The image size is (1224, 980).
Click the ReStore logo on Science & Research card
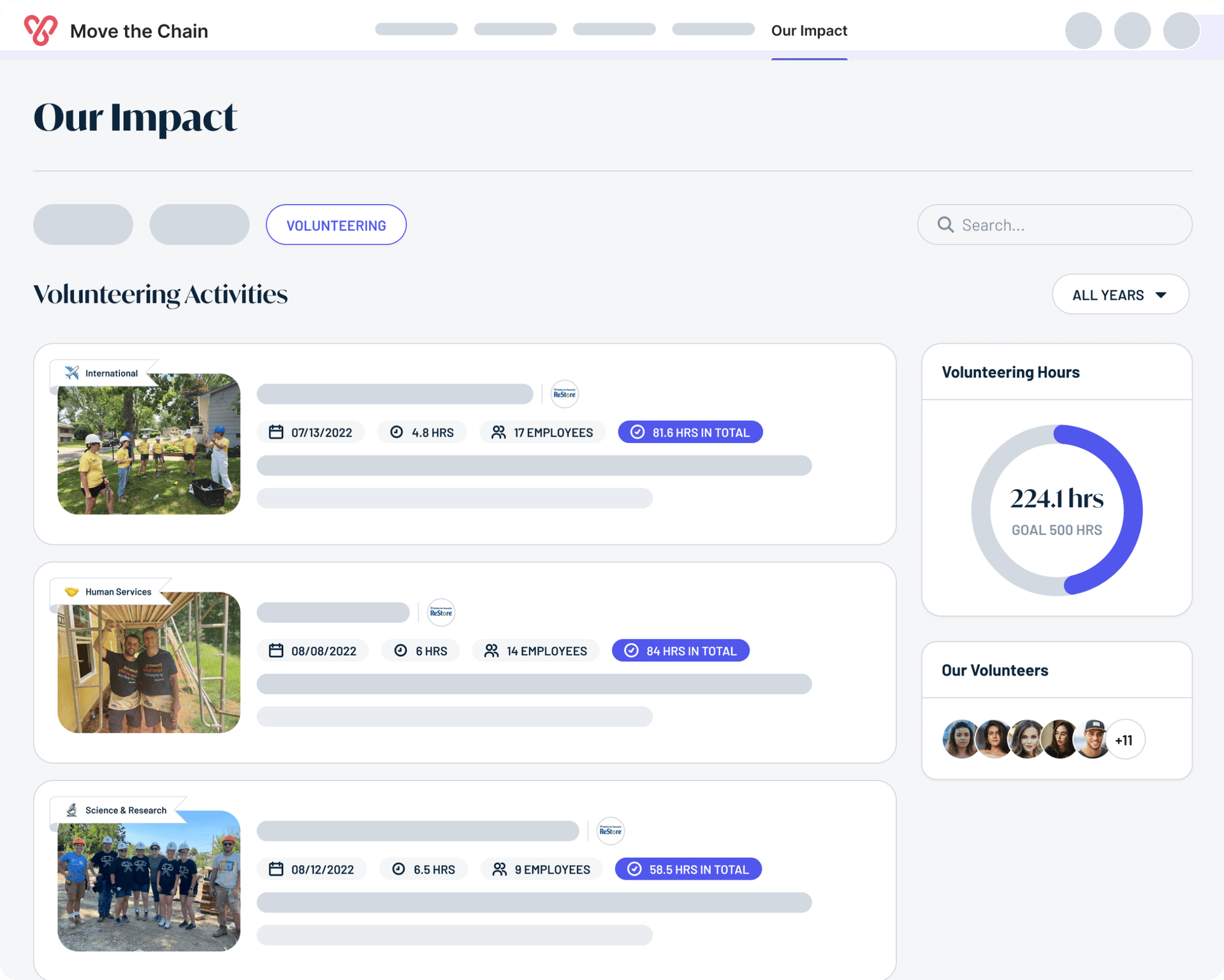click(x=610, y=831)
